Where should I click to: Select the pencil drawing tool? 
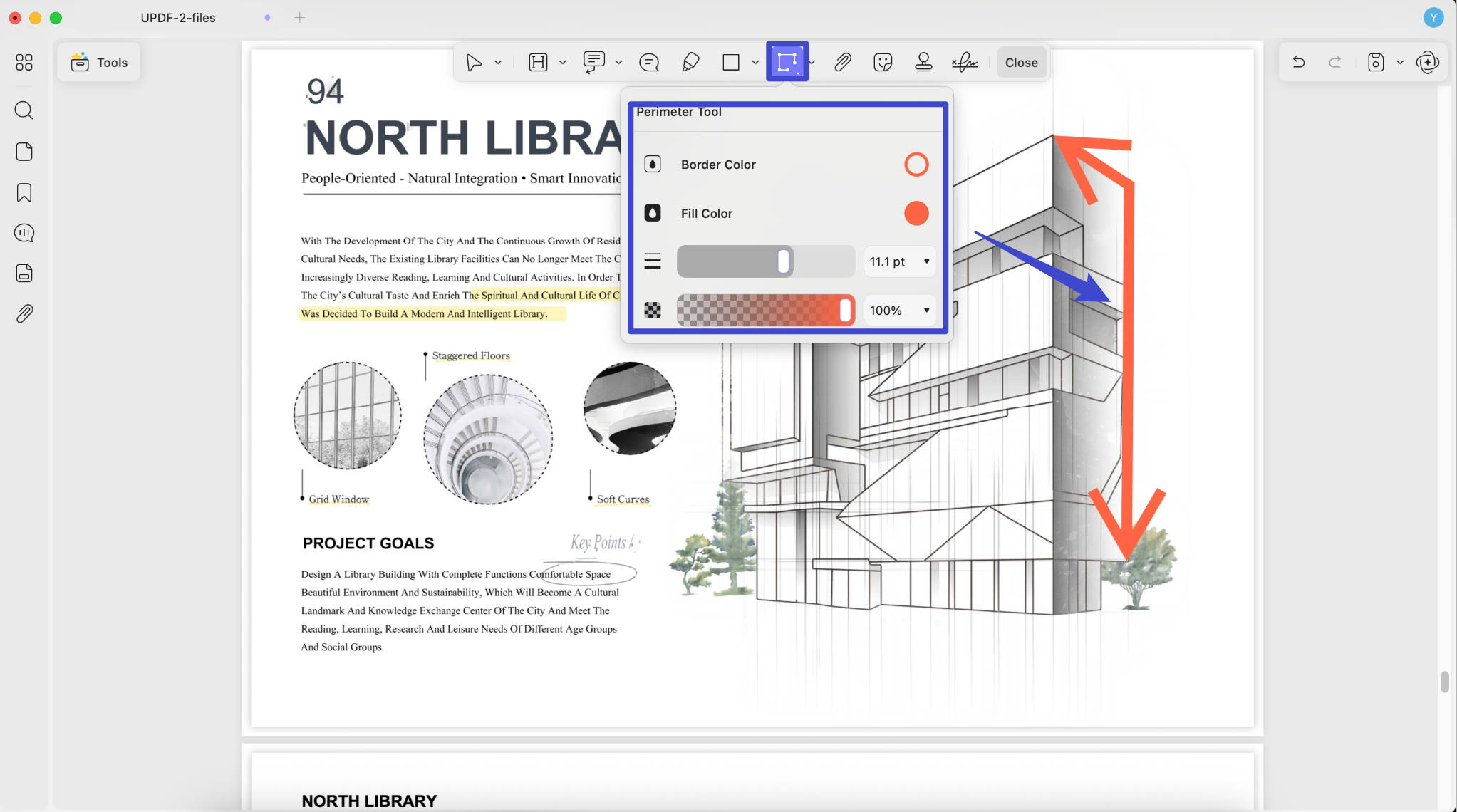[x=690, y=63]
